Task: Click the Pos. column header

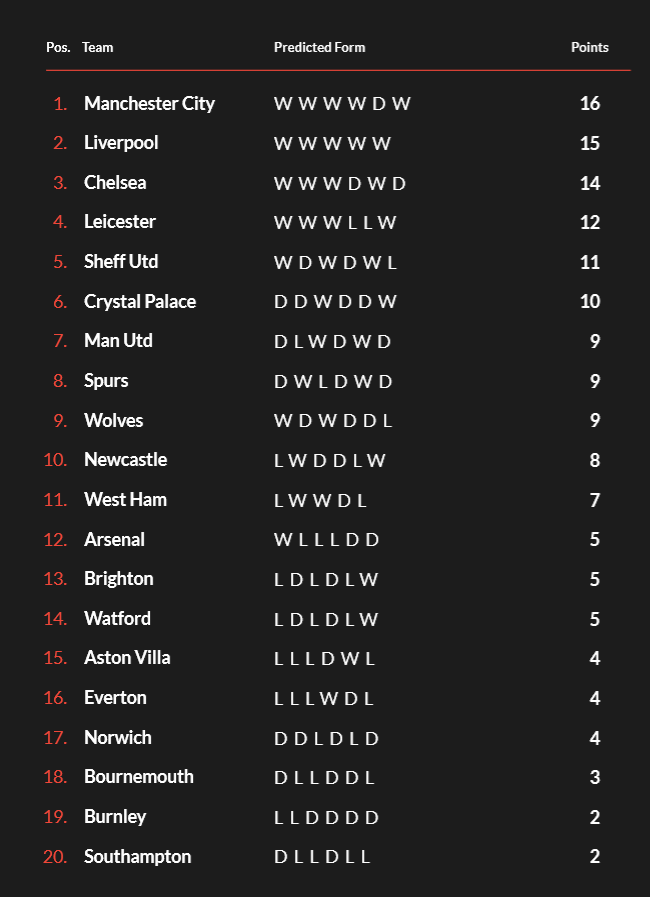Action: pos(58,47)
